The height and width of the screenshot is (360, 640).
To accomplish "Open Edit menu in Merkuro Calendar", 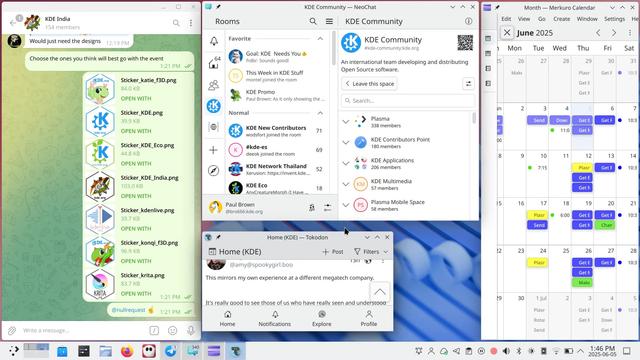I will (506, 19).
